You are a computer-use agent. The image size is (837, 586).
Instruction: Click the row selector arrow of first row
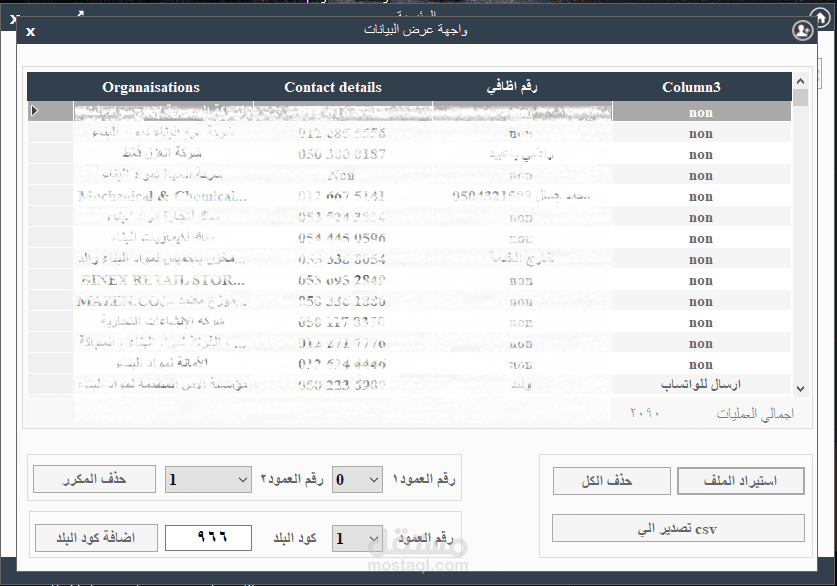(x=35, y=110)
